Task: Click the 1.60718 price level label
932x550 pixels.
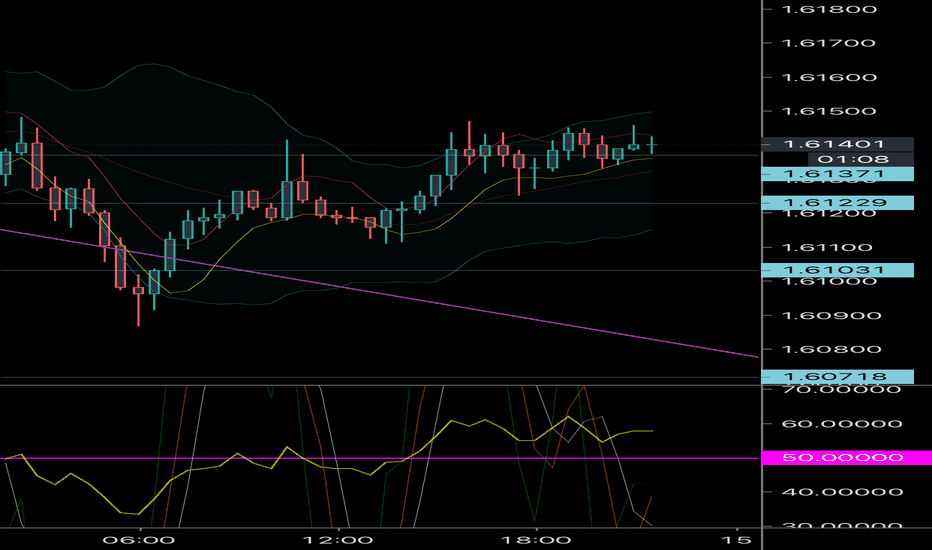Action: pyautogui.click(x=836, y=376)
